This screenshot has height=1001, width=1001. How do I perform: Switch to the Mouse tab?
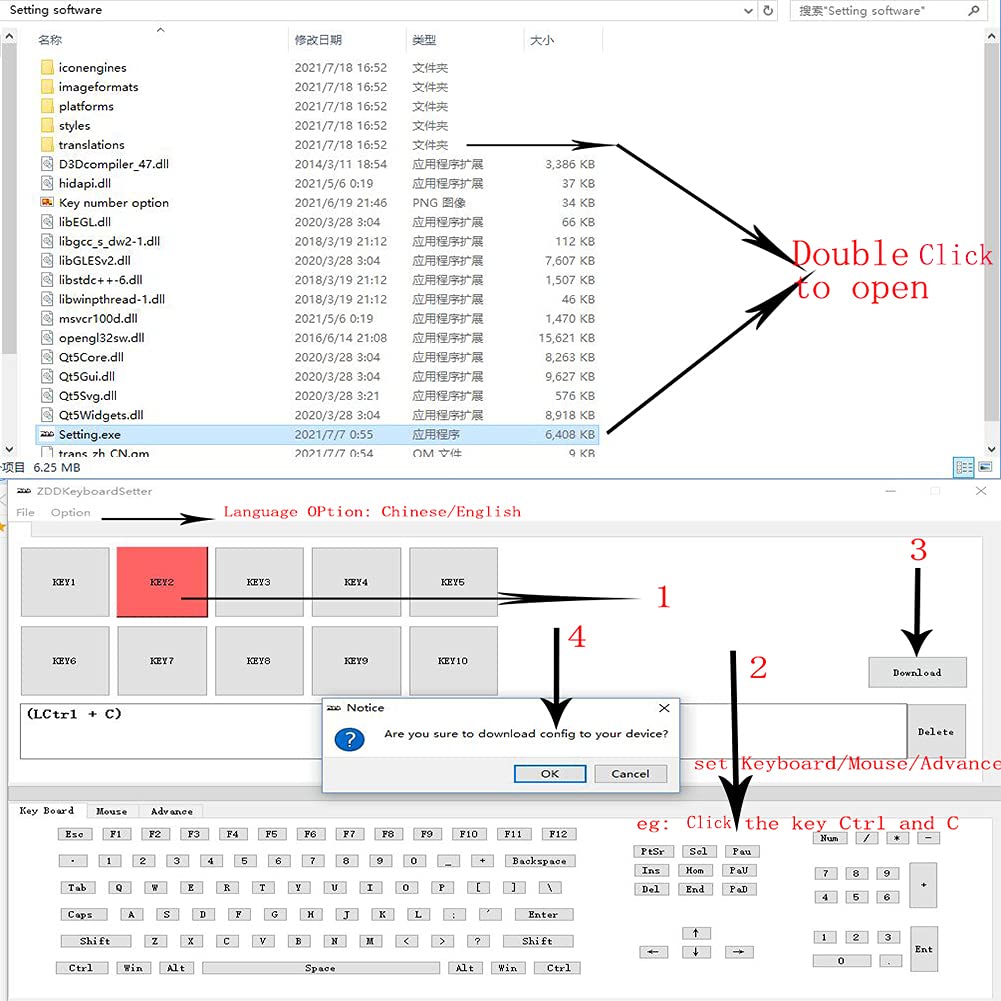[111, 811]
